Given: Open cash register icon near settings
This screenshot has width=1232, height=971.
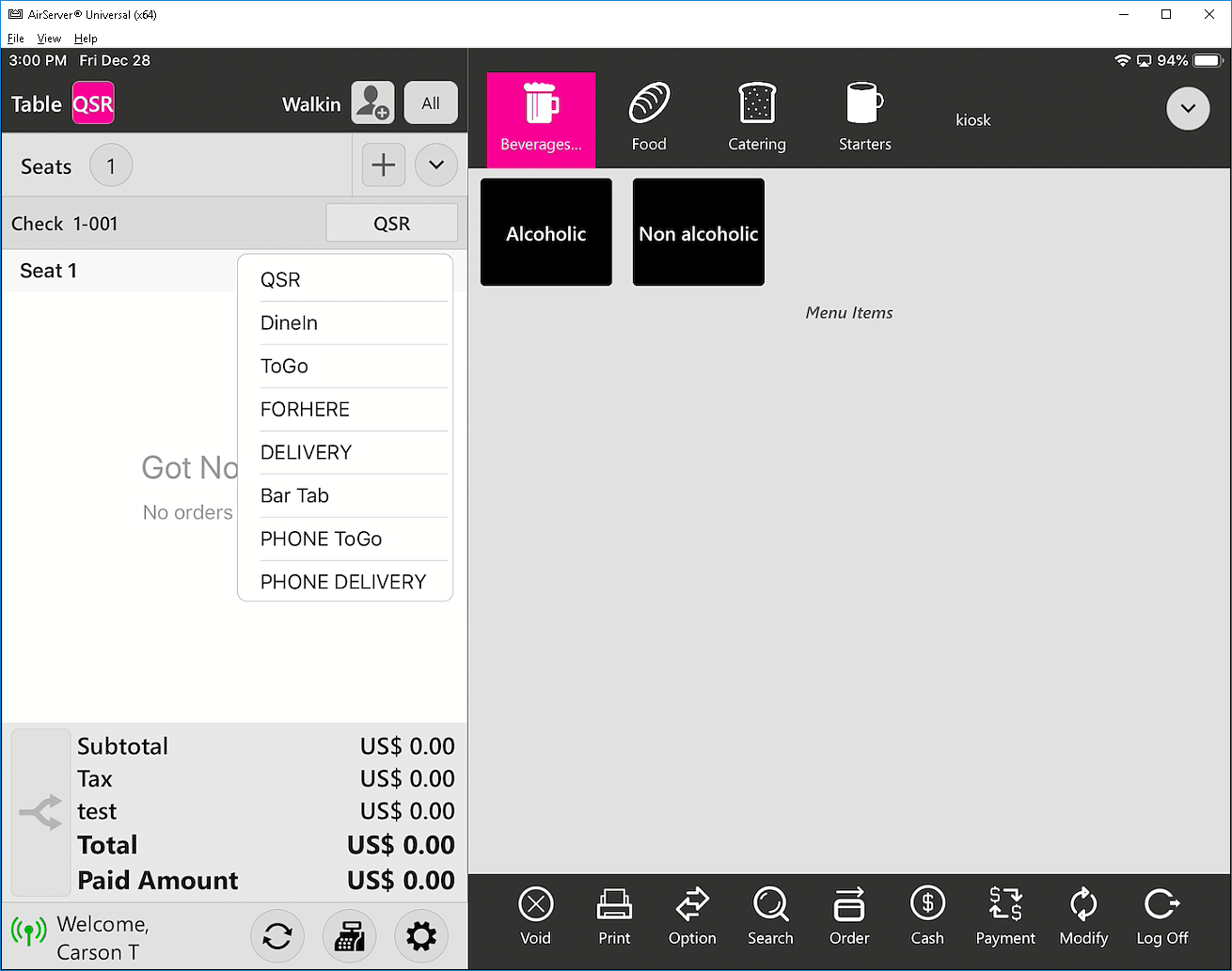Looking at the screenshot, I should [x=349, y=936].
